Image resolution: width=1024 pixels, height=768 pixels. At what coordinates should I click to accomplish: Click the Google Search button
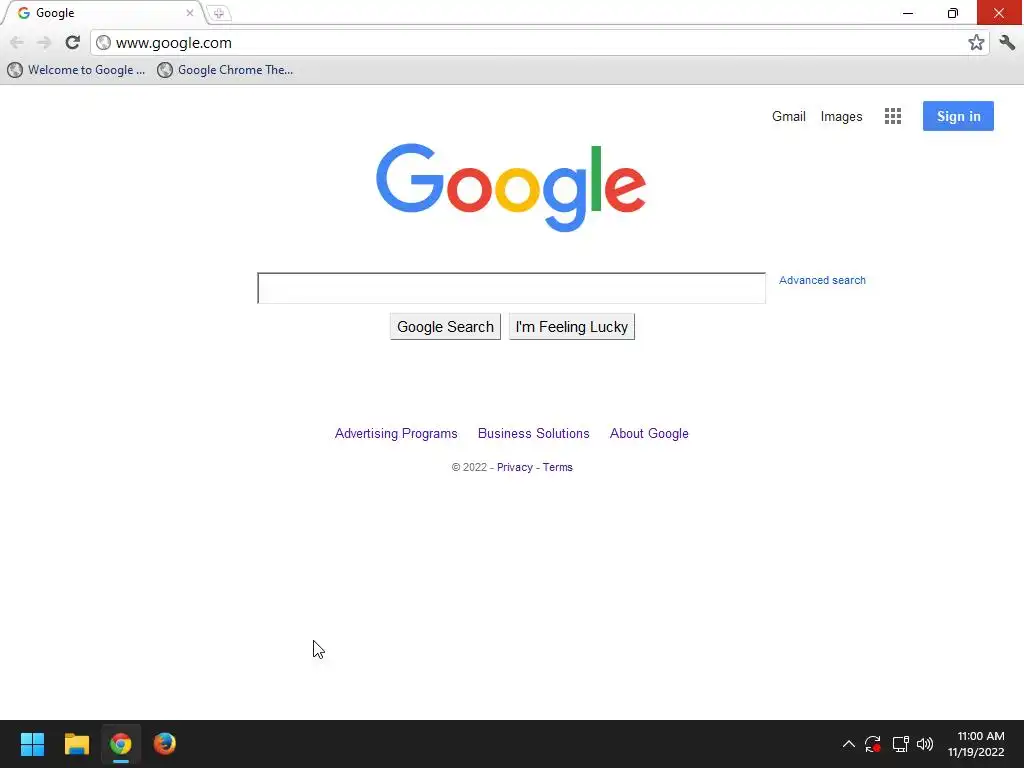(x=445, y=327)
